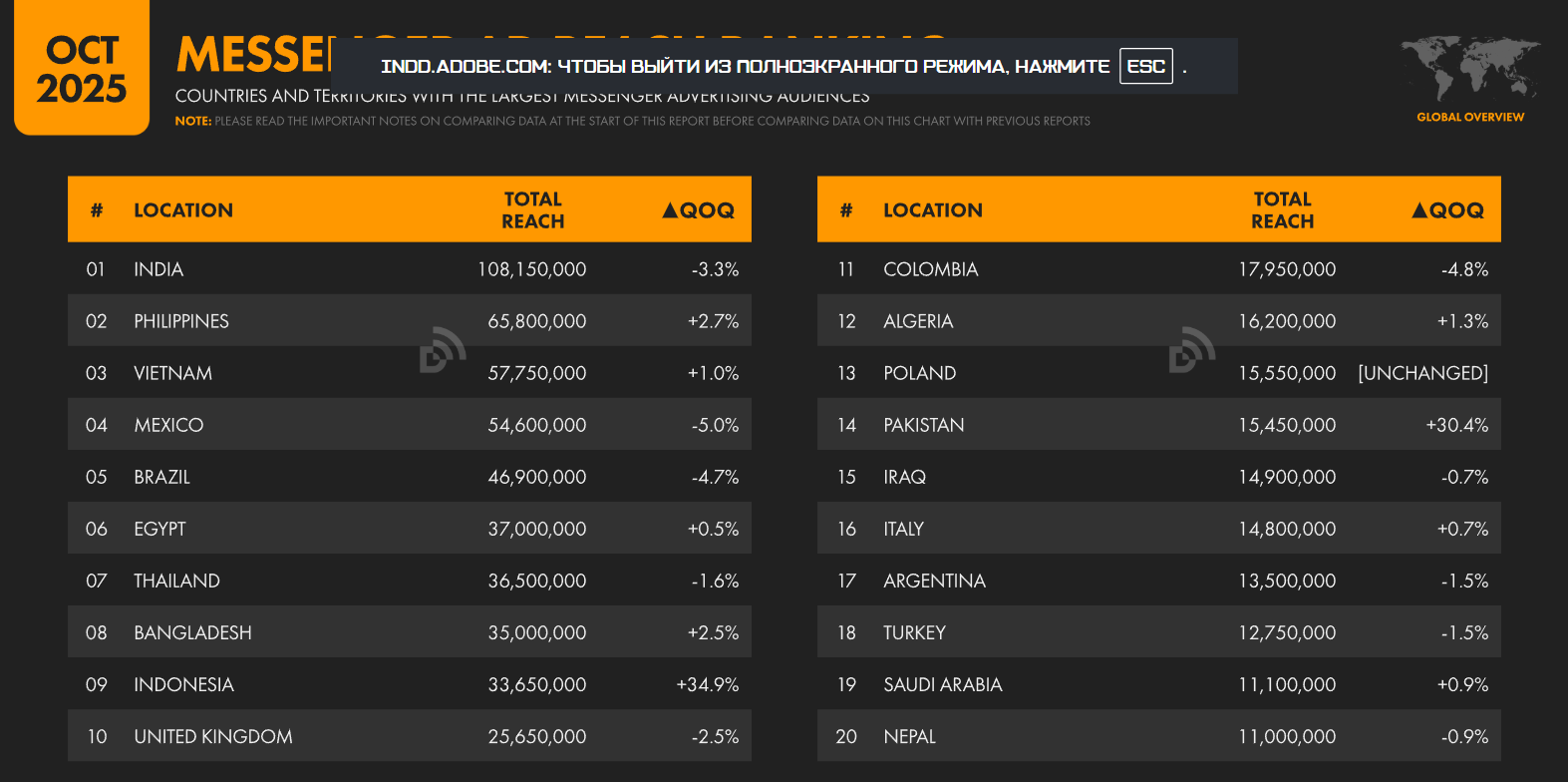Click the QOQ triangle in right table header
Viewport: 1568px width, 782px height.
pyautogui.click(x=1419, y=210)
